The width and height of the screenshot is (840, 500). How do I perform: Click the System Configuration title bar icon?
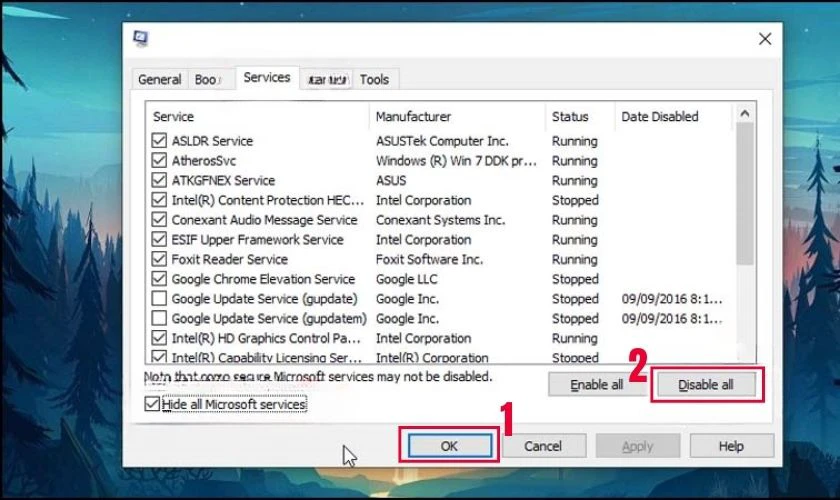[x=140, y=39]
